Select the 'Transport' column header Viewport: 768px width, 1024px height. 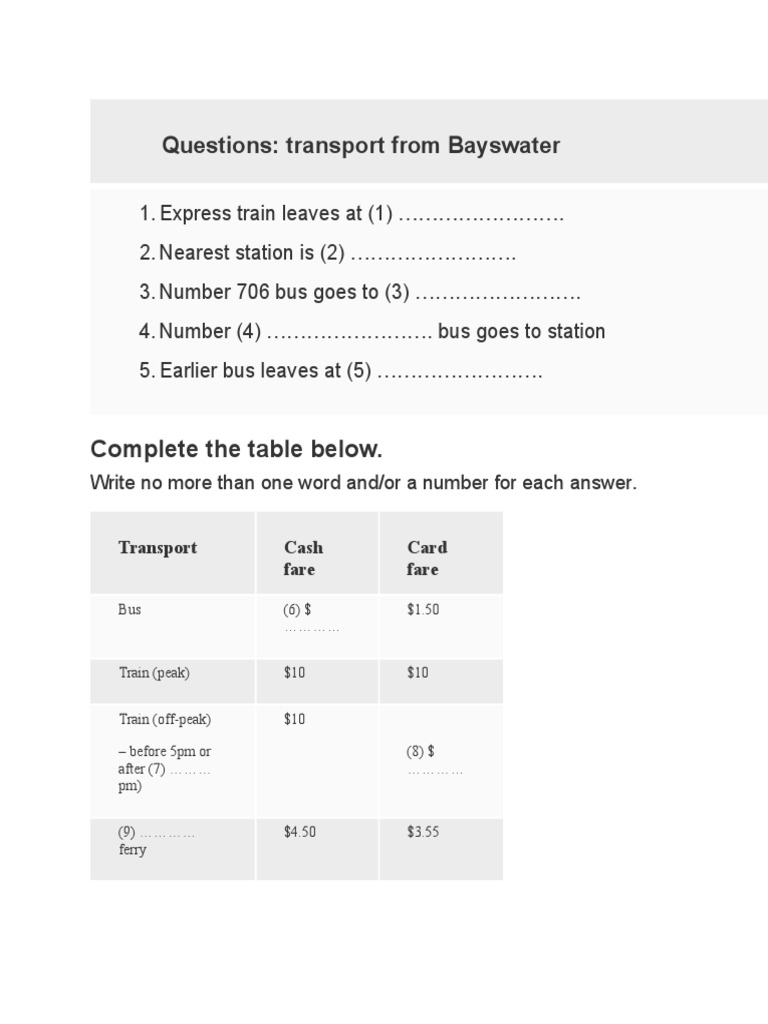tap(157, 547)
